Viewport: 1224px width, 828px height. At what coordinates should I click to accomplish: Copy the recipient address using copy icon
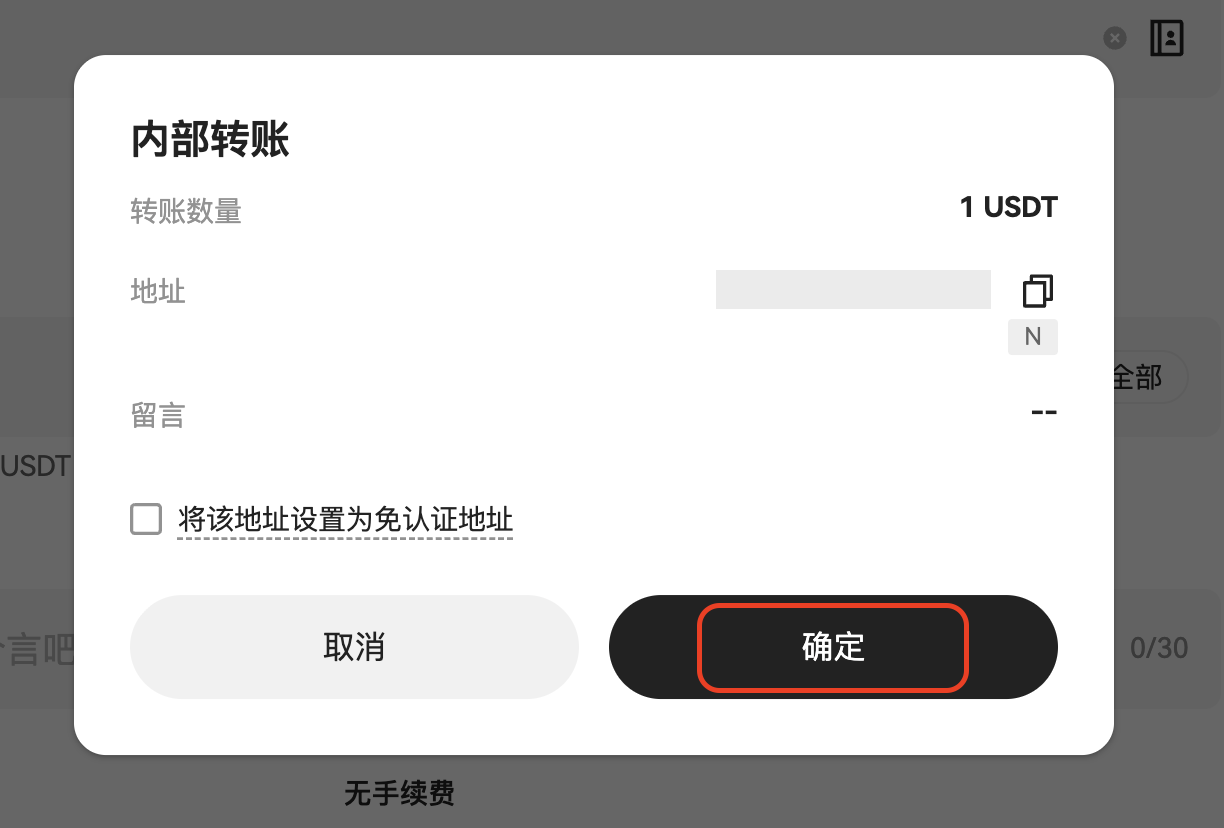point(1038,291)
